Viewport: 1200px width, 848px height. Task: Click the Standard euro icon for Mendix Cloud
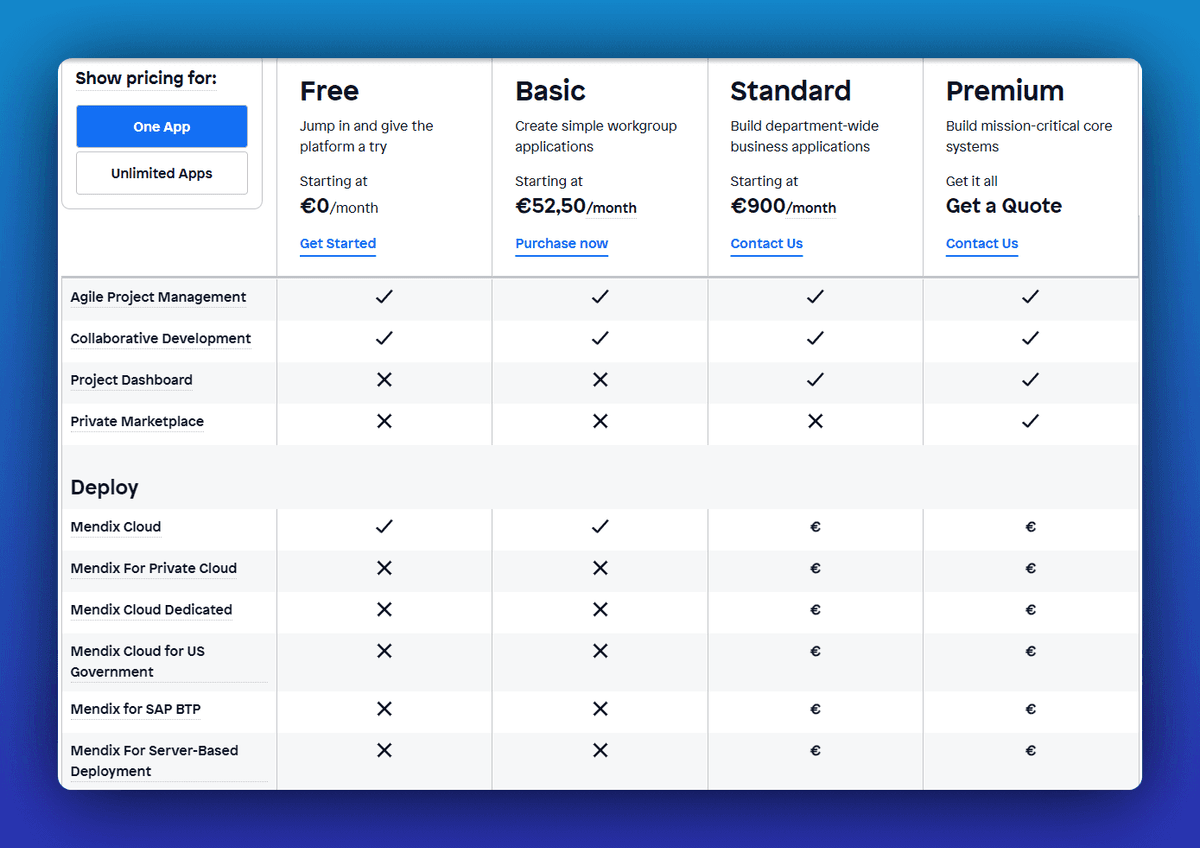(815, 527)
